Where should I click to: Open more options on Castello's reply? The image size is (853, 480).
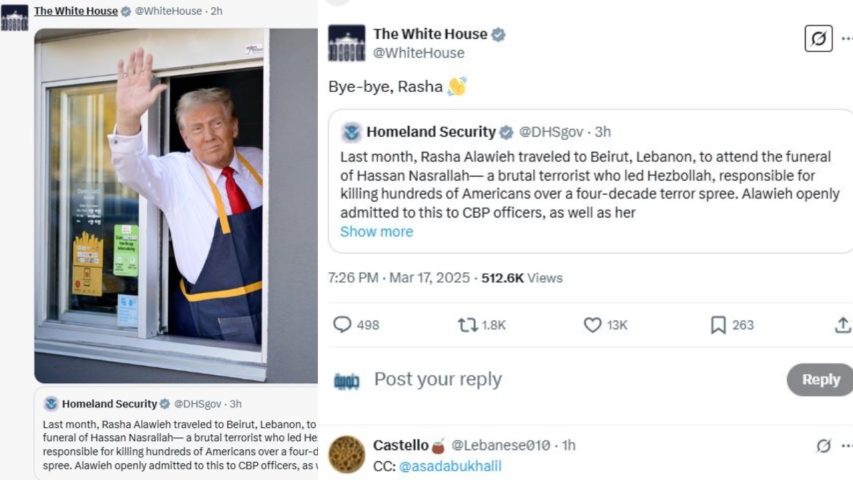point(846,446)
